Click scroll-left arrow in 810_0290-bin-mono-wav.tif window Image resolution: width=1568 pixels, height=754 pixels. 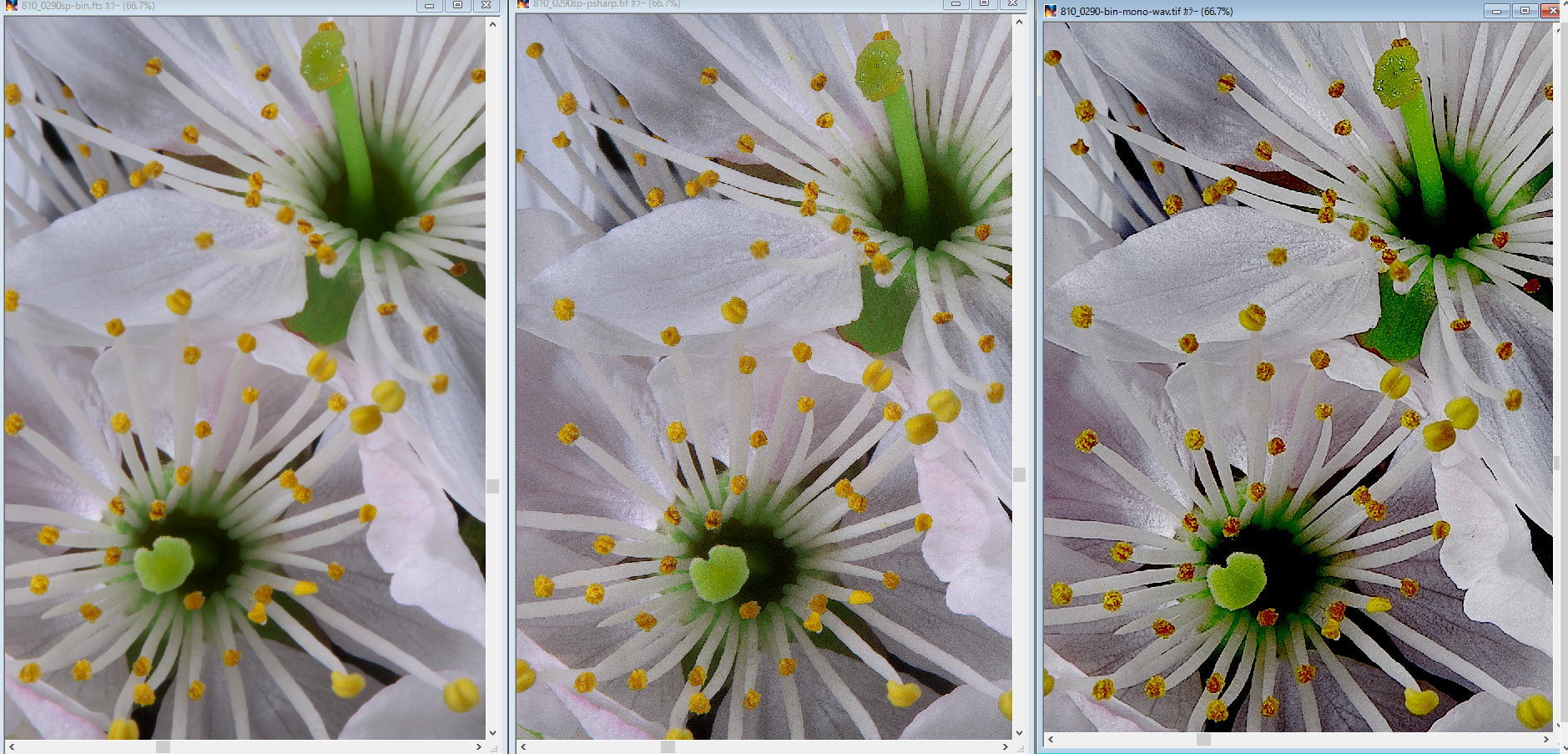[x=1051, y=739]
